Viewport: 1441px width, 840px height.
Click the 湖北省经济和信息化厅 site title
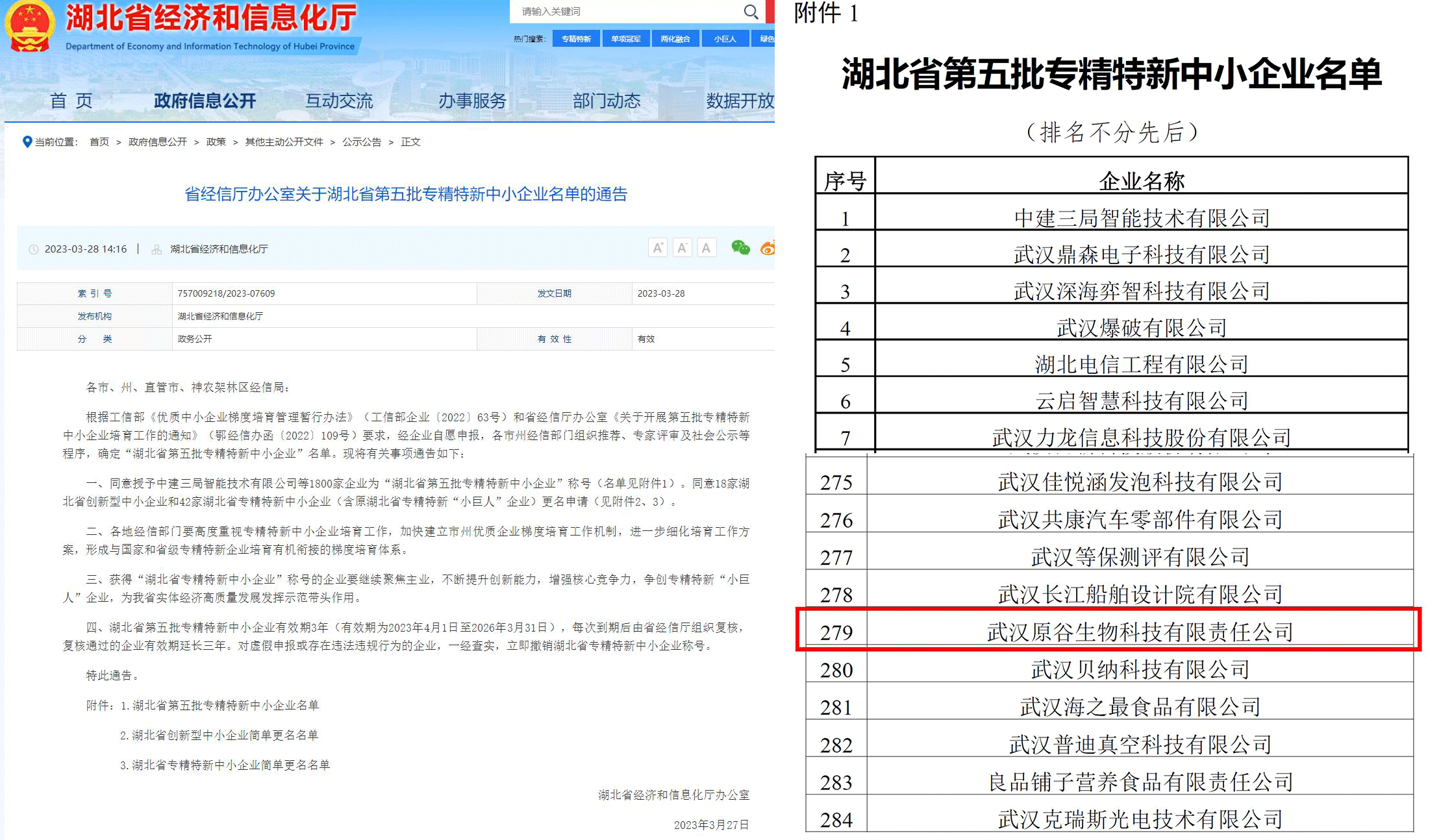coord(211,18)
